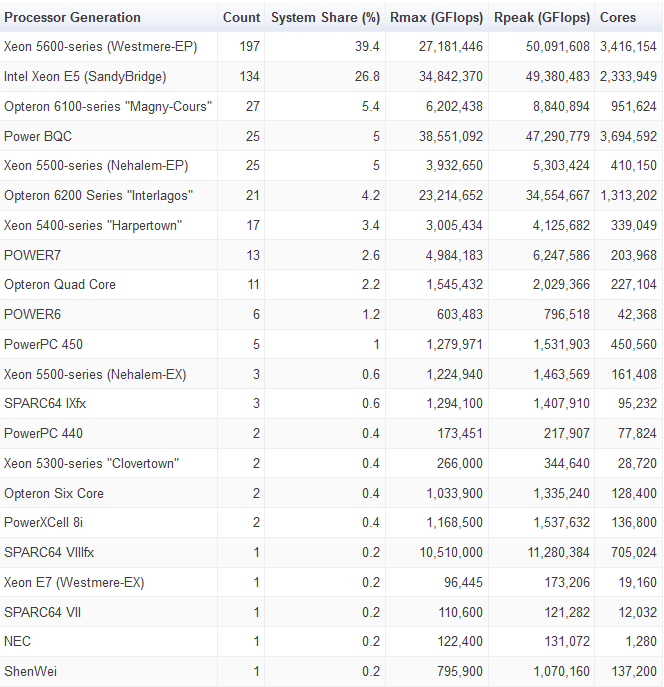Click Rmax value 96,445 for Xeon E7
The image size is (664, 687).
pos(463,582)
